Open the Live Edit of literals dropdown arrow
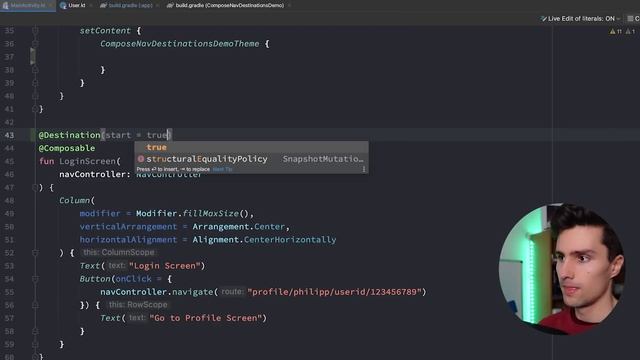 [618, 19]
